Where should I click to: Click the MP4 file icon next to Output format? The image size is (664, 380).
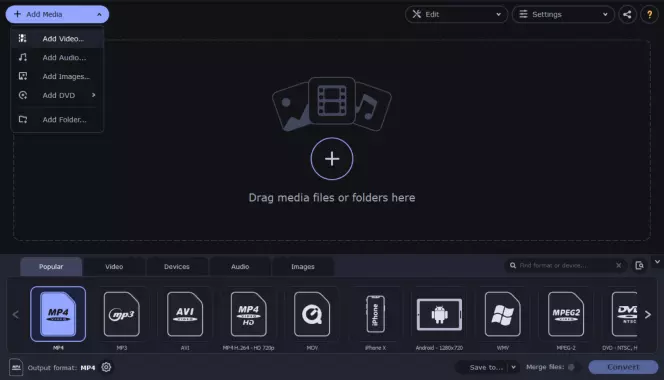click(x=16, y=367)
